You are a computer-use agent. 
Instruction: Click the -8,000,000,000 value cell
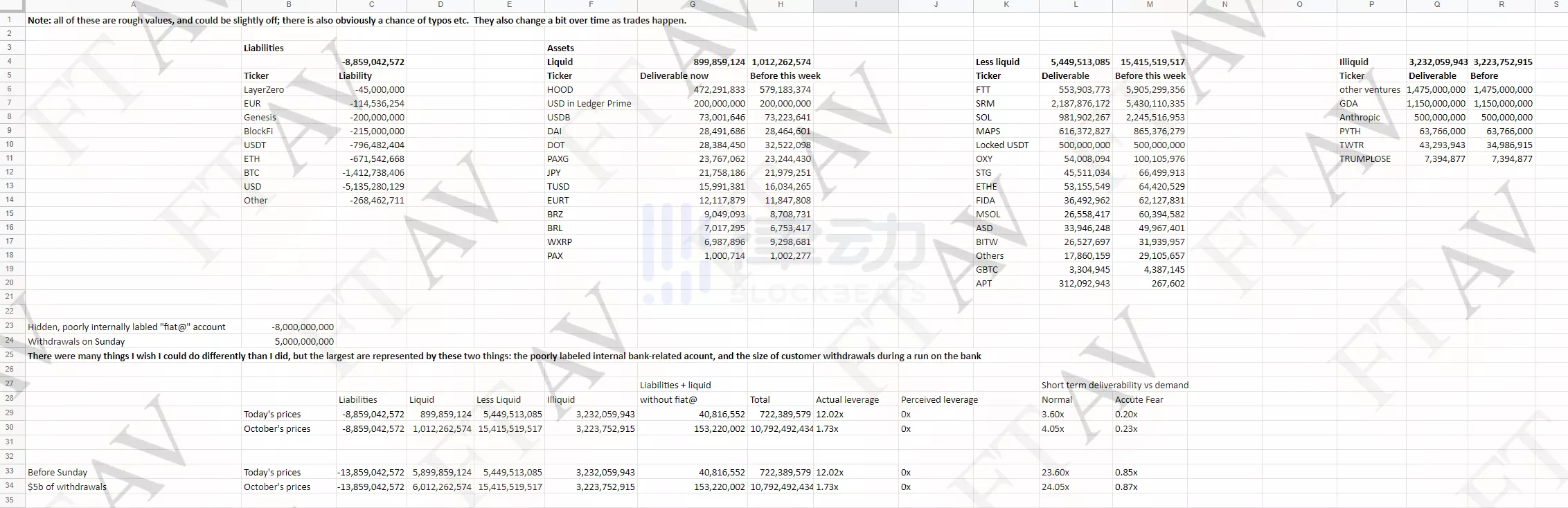pos(303,327)
